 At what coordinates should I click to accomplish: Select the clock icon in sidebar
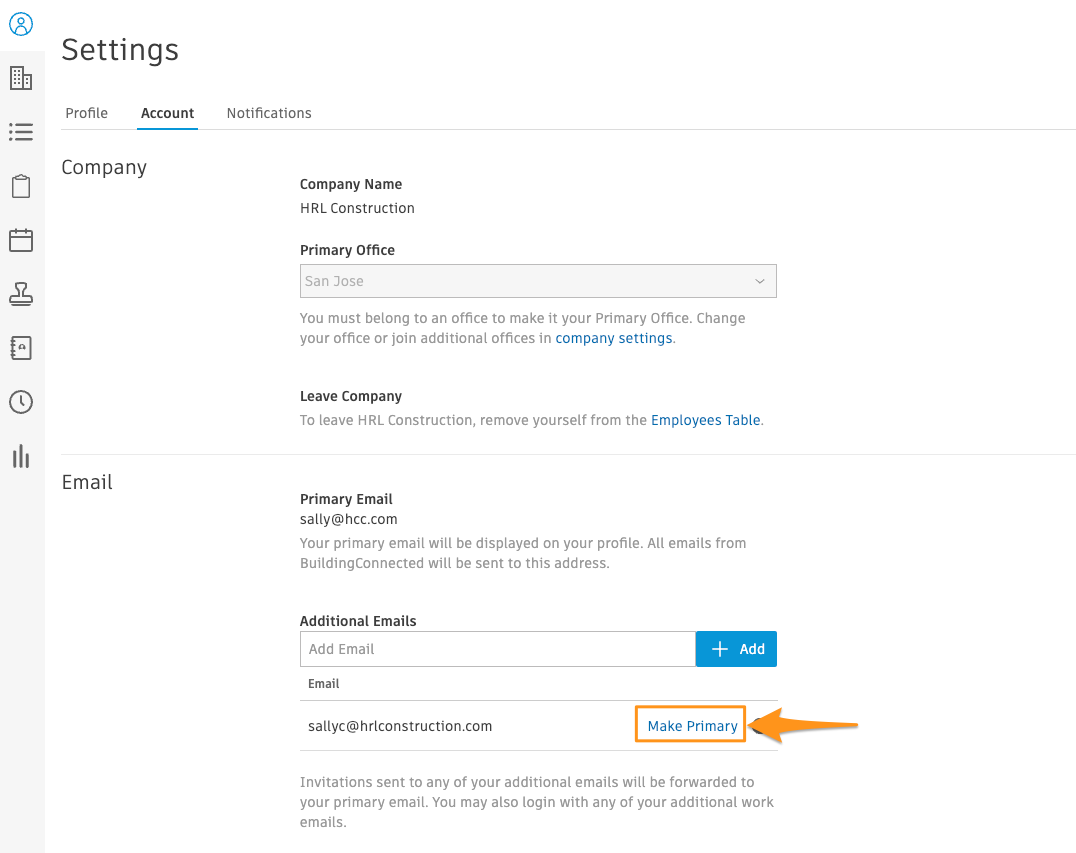pyautogui.click(x=21, y=402)
